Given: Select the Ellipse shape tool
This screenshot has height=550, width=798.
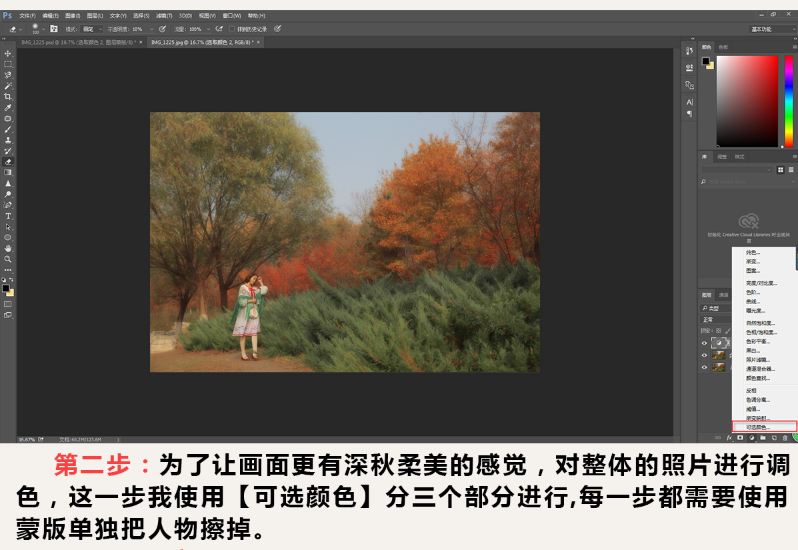Looking at the screenshot, I should (8, 238).
